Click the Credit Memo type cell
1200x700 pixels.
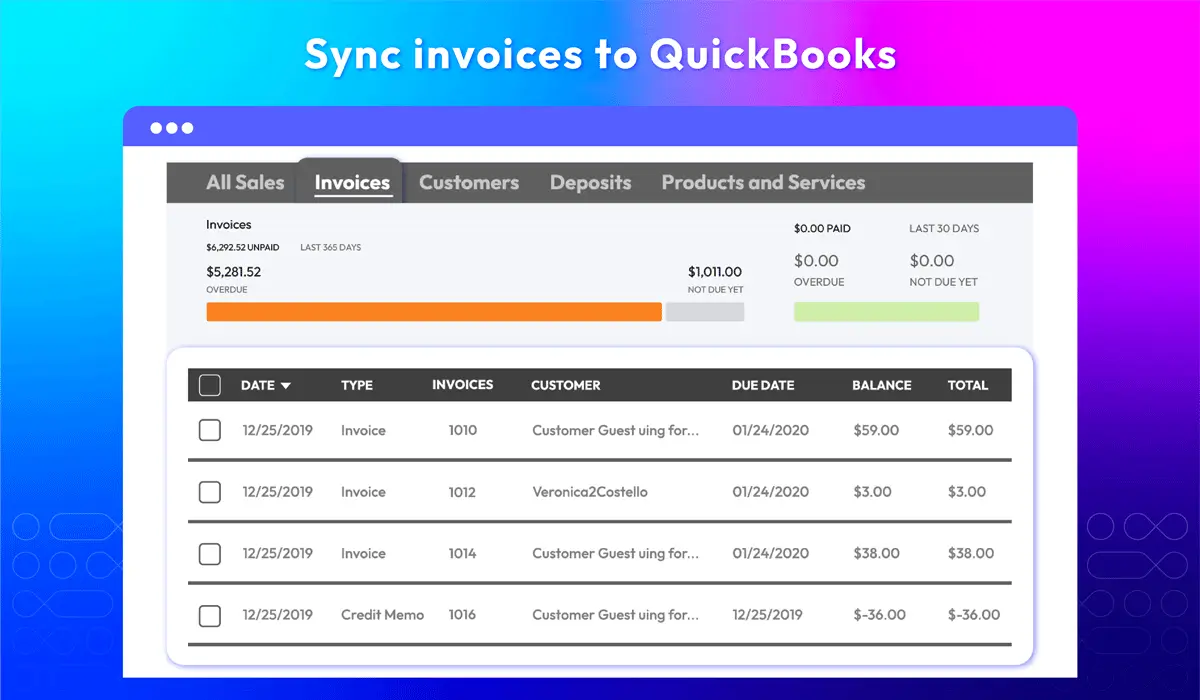pyautogui.click(x=382, y=615)
